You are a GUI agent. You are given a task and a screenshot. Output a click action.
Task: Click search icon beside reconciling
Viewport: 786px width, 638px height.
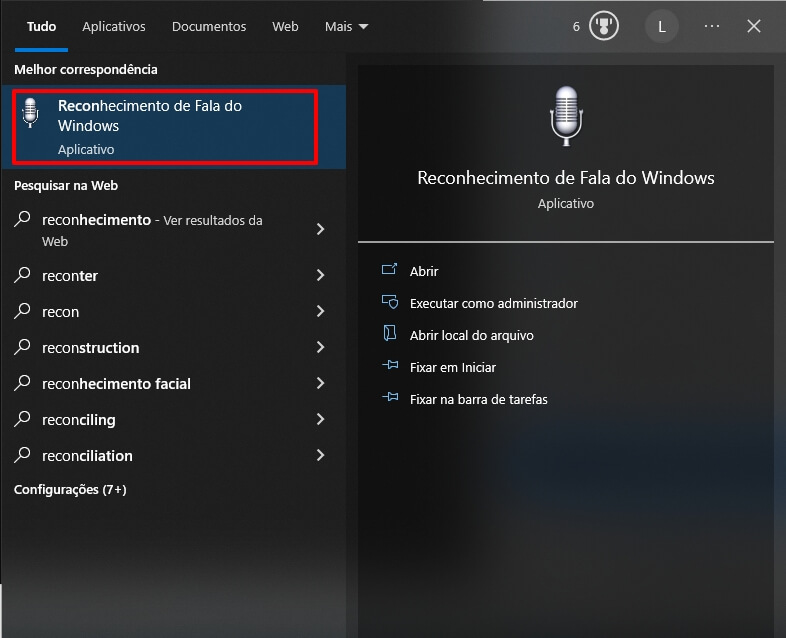click(23, 419)
